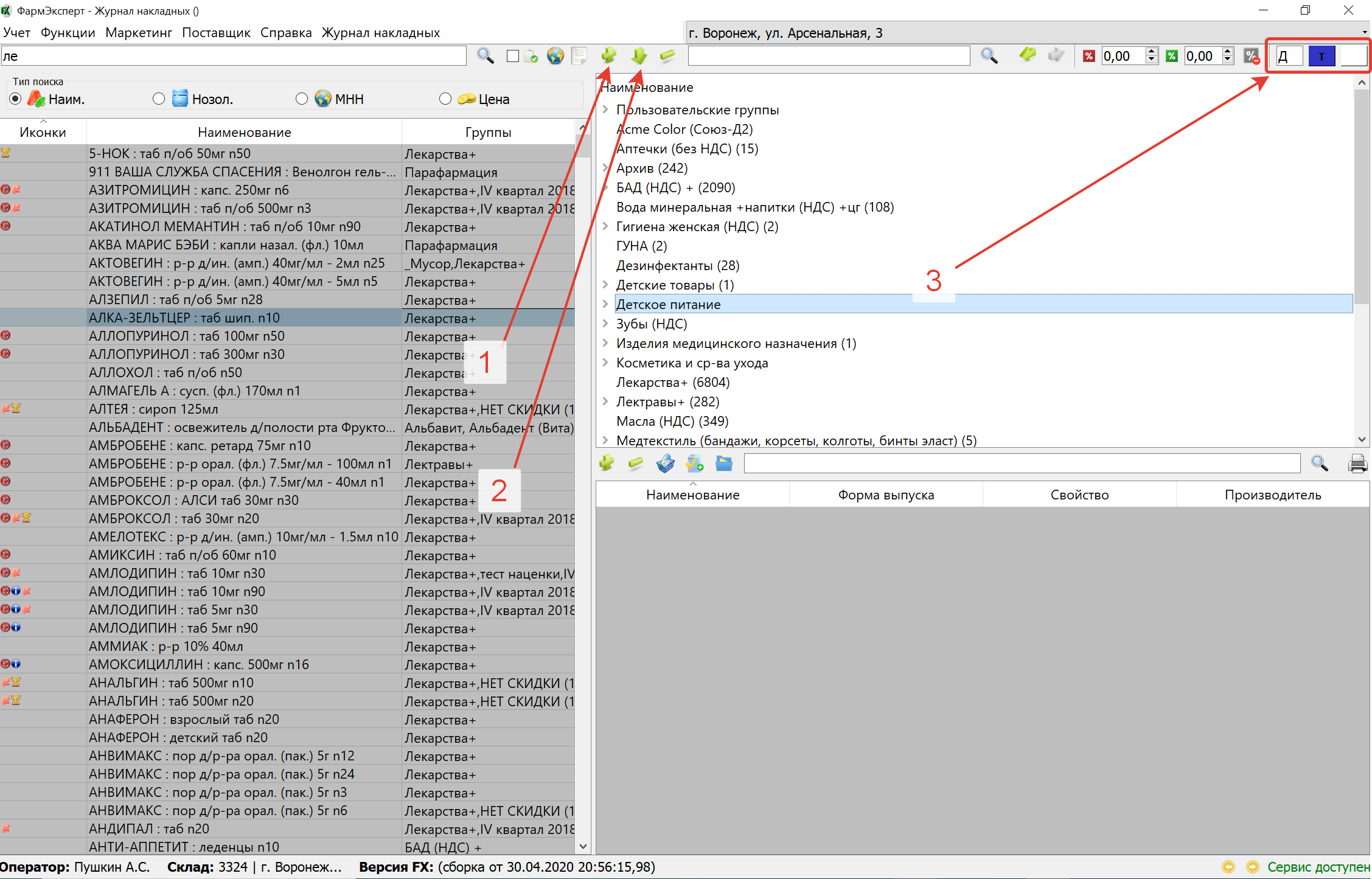Viewport: 1372px width, 879px height.
Task: Open the Маркетинг menu
Action: click(138, 33)
